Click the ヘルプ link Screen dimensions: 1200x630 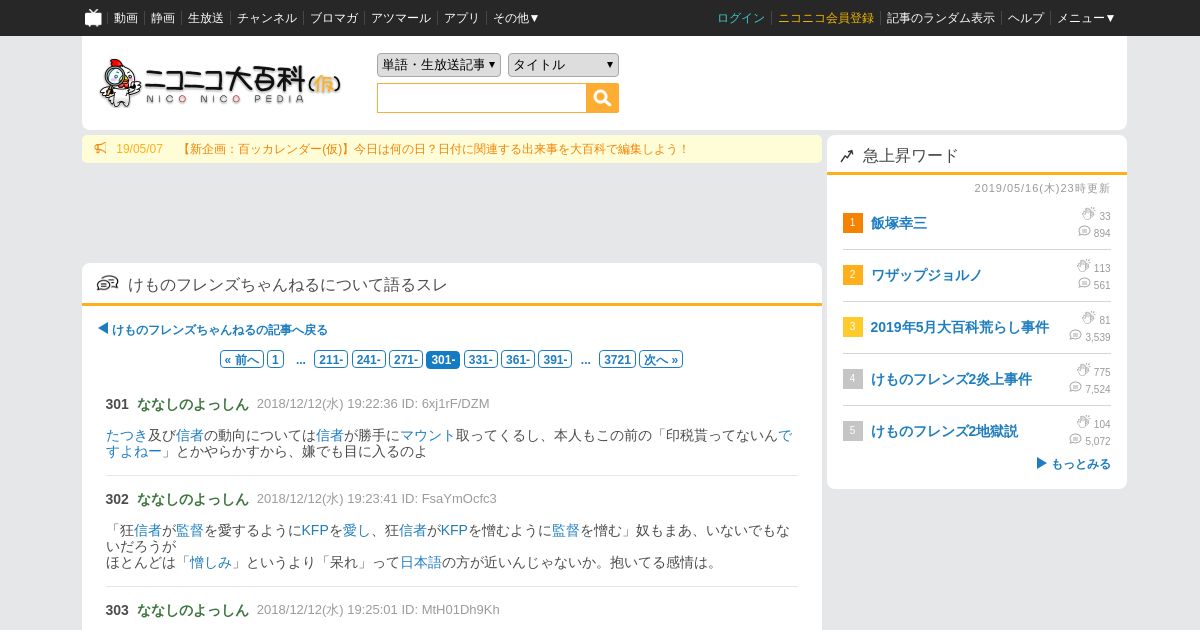pos(1026,18)
